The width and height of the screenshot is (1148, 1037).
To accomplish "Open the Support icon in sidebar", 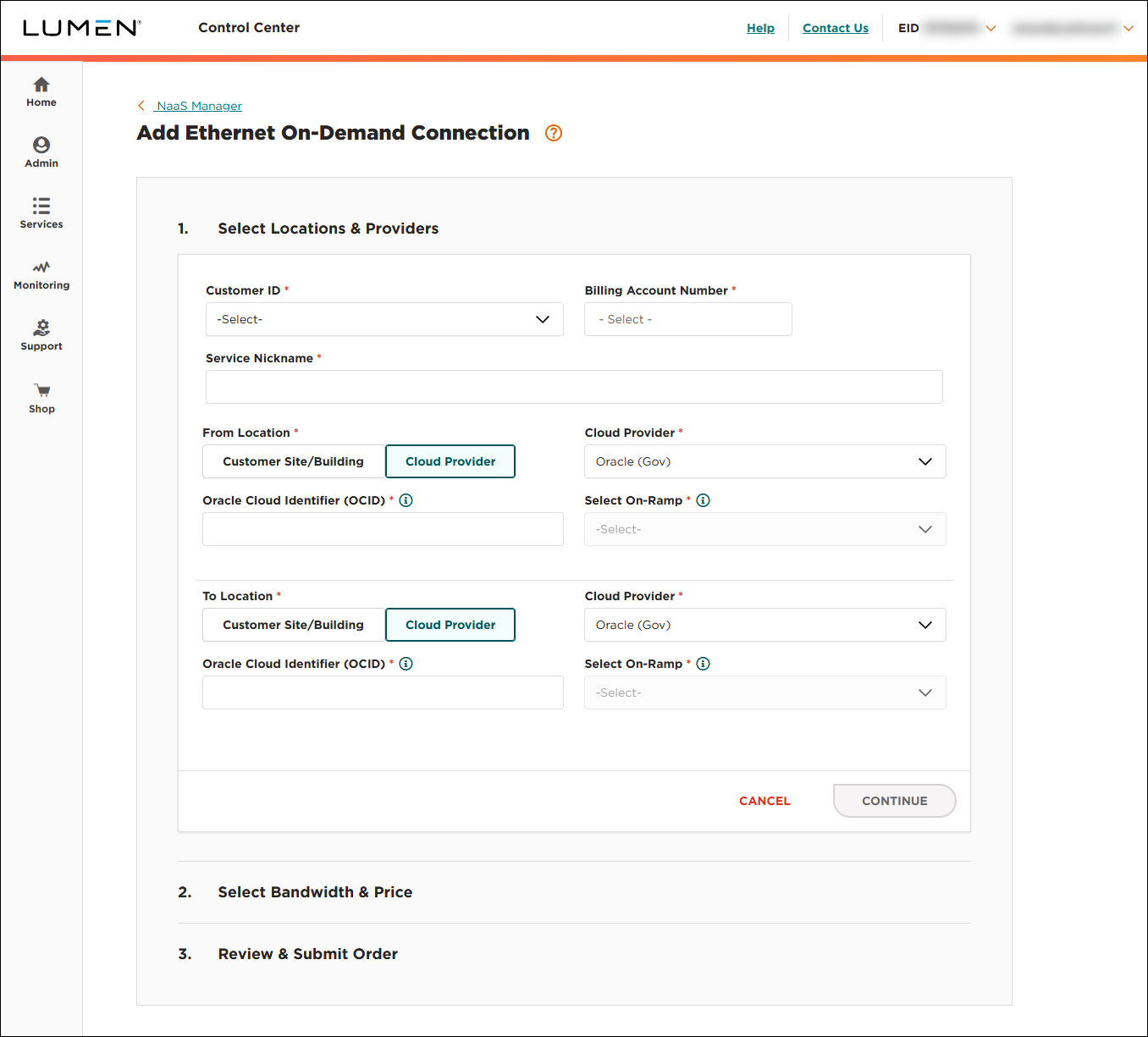I will [x=41, y=328].
